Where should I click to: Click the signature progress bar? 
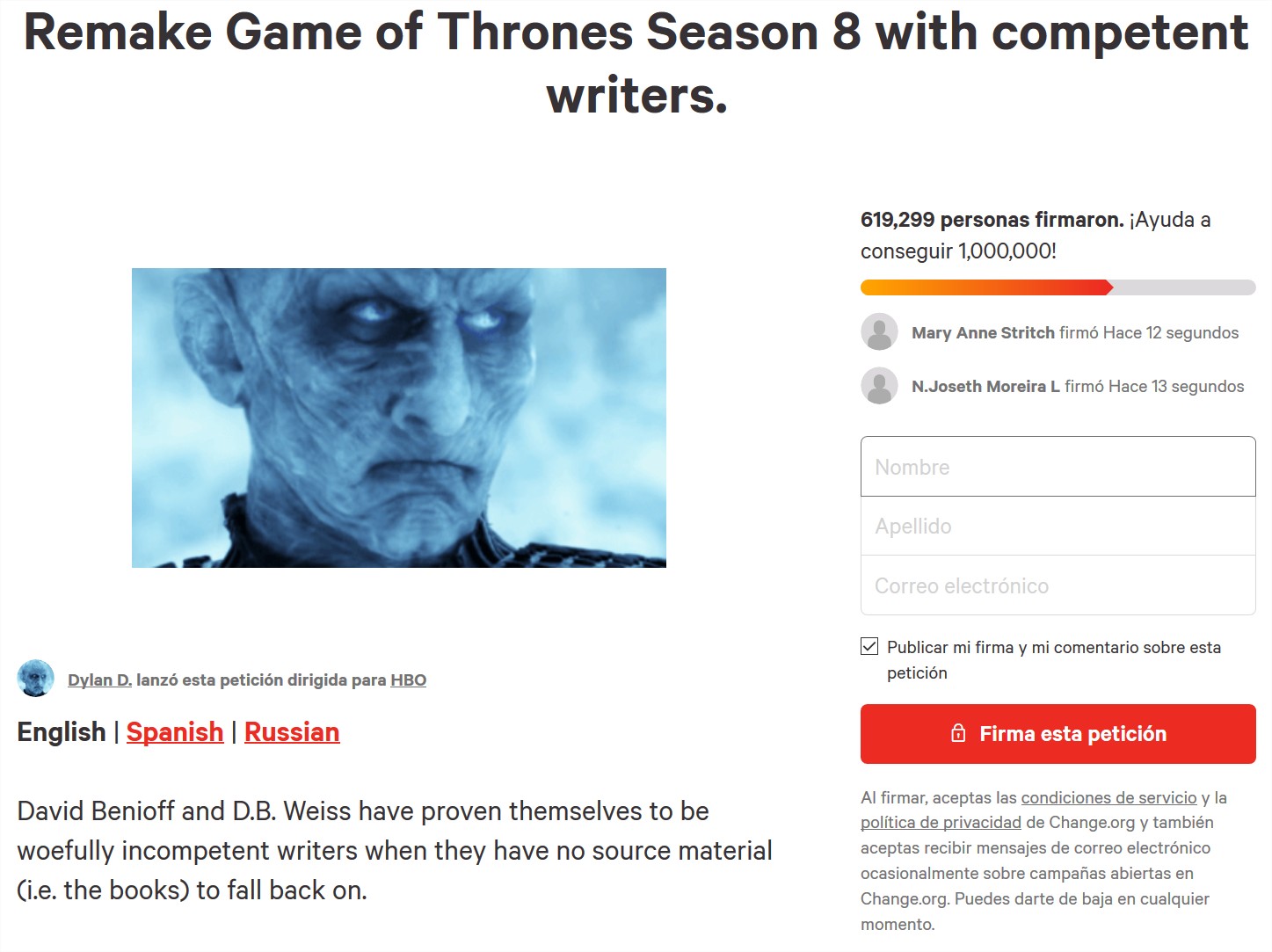coord(1058,287)
